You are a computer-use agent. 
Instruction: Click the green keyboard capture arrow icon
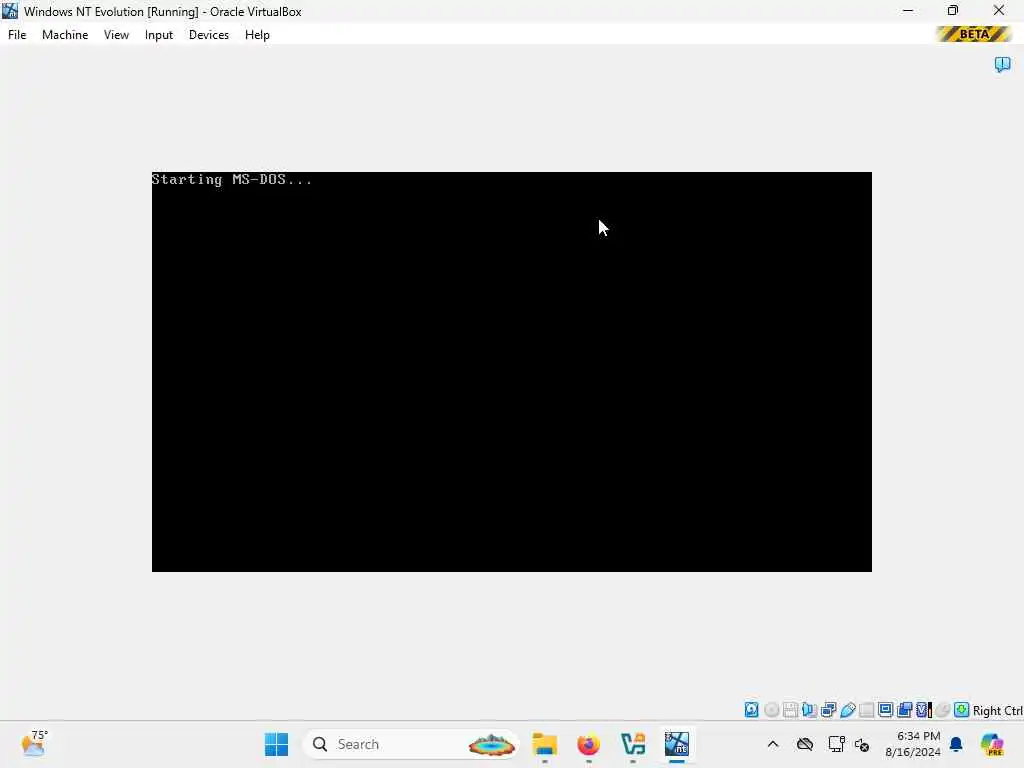pyautogui.click(x=961, y=710)
